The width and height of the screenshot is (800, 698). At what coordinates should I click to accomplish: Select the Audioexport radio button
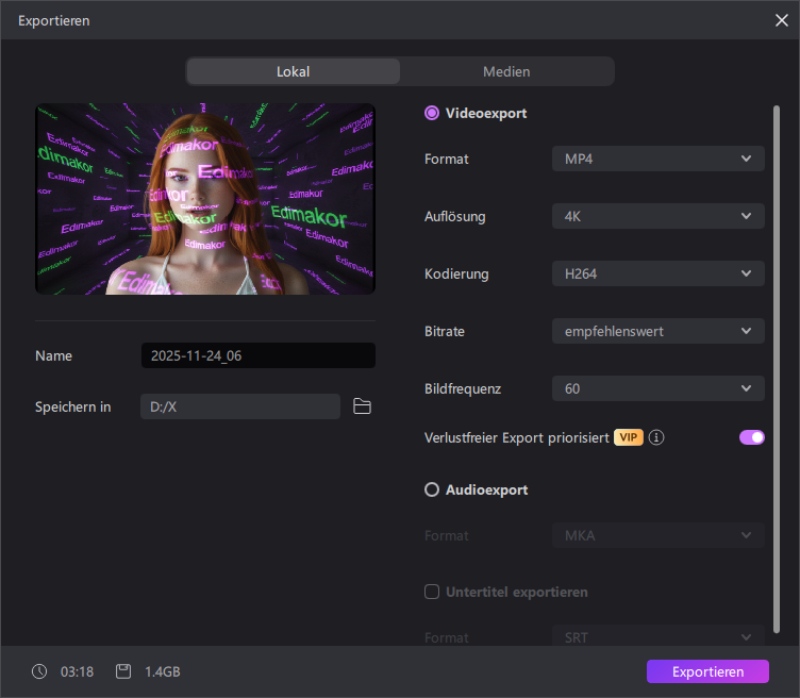tap(432, 490)
